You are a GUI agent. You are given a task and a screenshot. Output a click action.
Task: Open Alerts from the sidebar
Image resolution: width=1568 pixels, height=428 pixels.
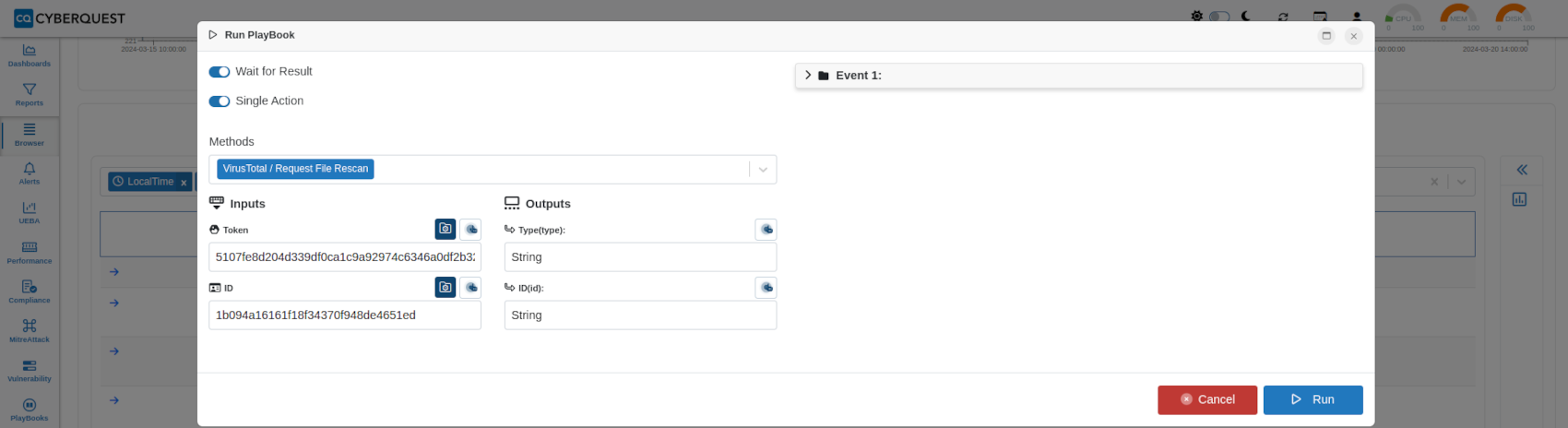pyautogui.click(x=30, y=173)
